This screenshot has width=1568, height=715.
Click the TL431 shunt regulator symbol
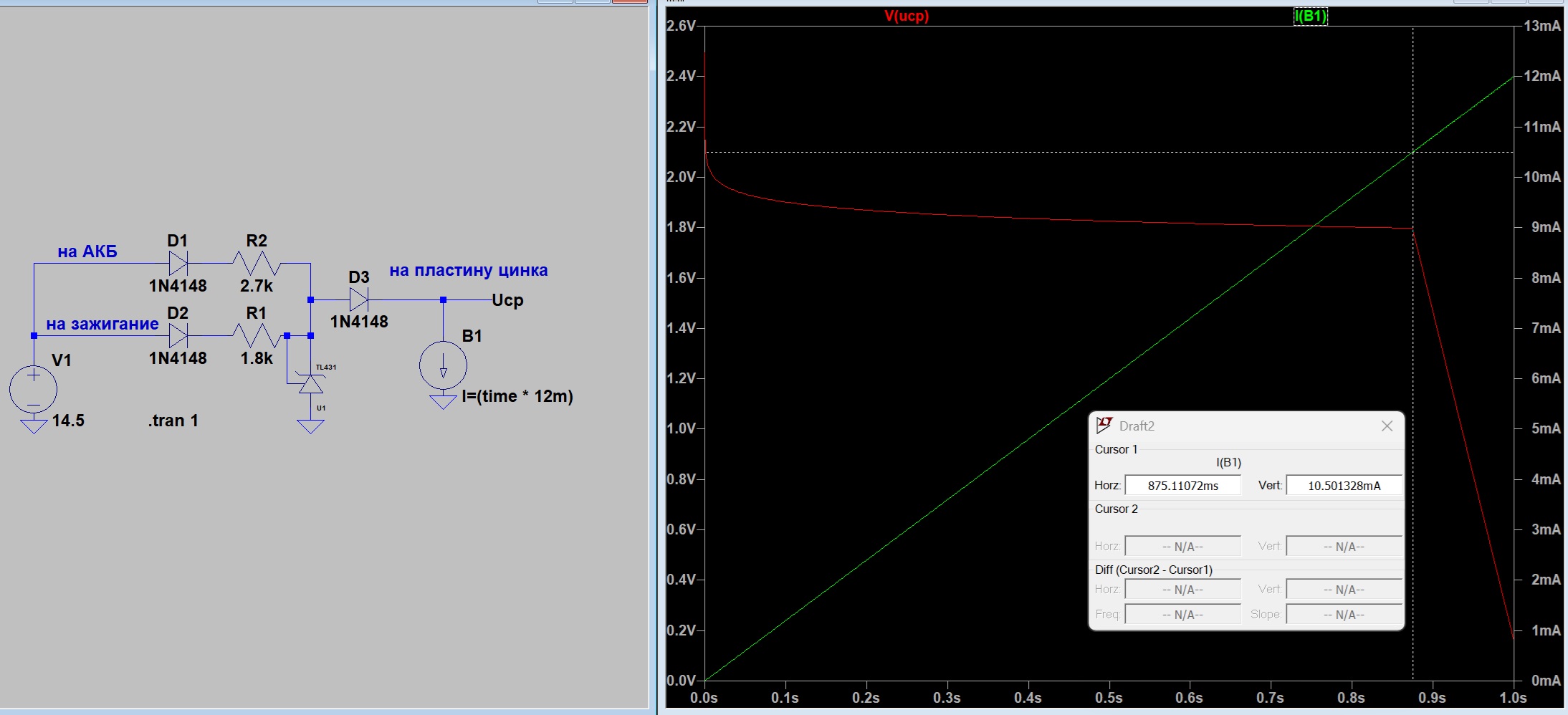pyautogui.click(x=310, y=383)
